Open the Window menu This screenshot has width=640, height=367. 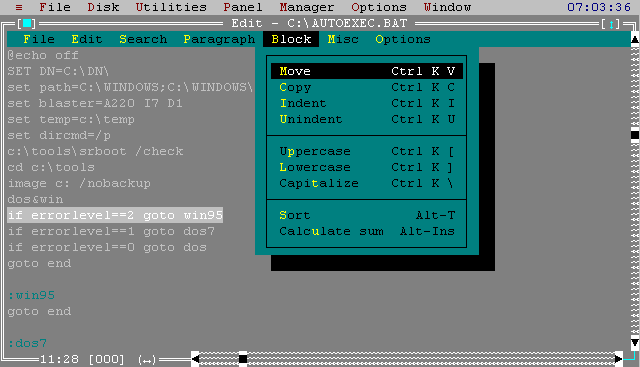click(447, 7)
